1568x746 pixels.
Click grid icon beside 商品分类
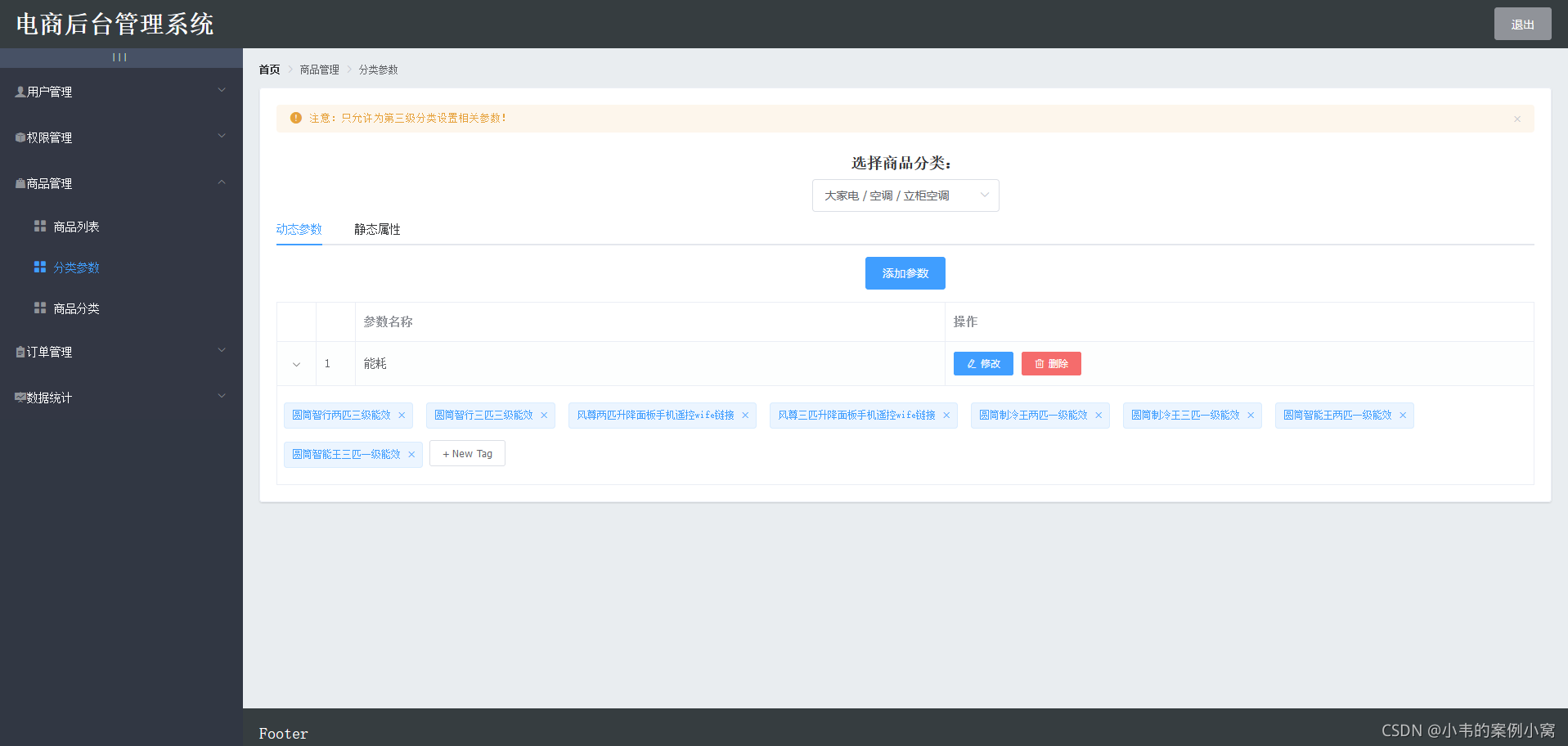(40, 308)
